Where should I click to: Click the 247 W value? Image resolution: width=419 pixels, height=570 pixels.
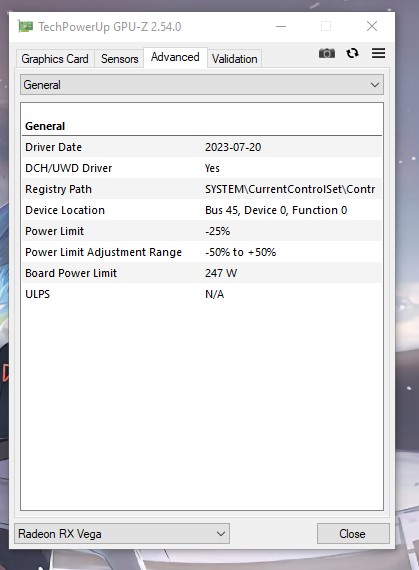221,273
